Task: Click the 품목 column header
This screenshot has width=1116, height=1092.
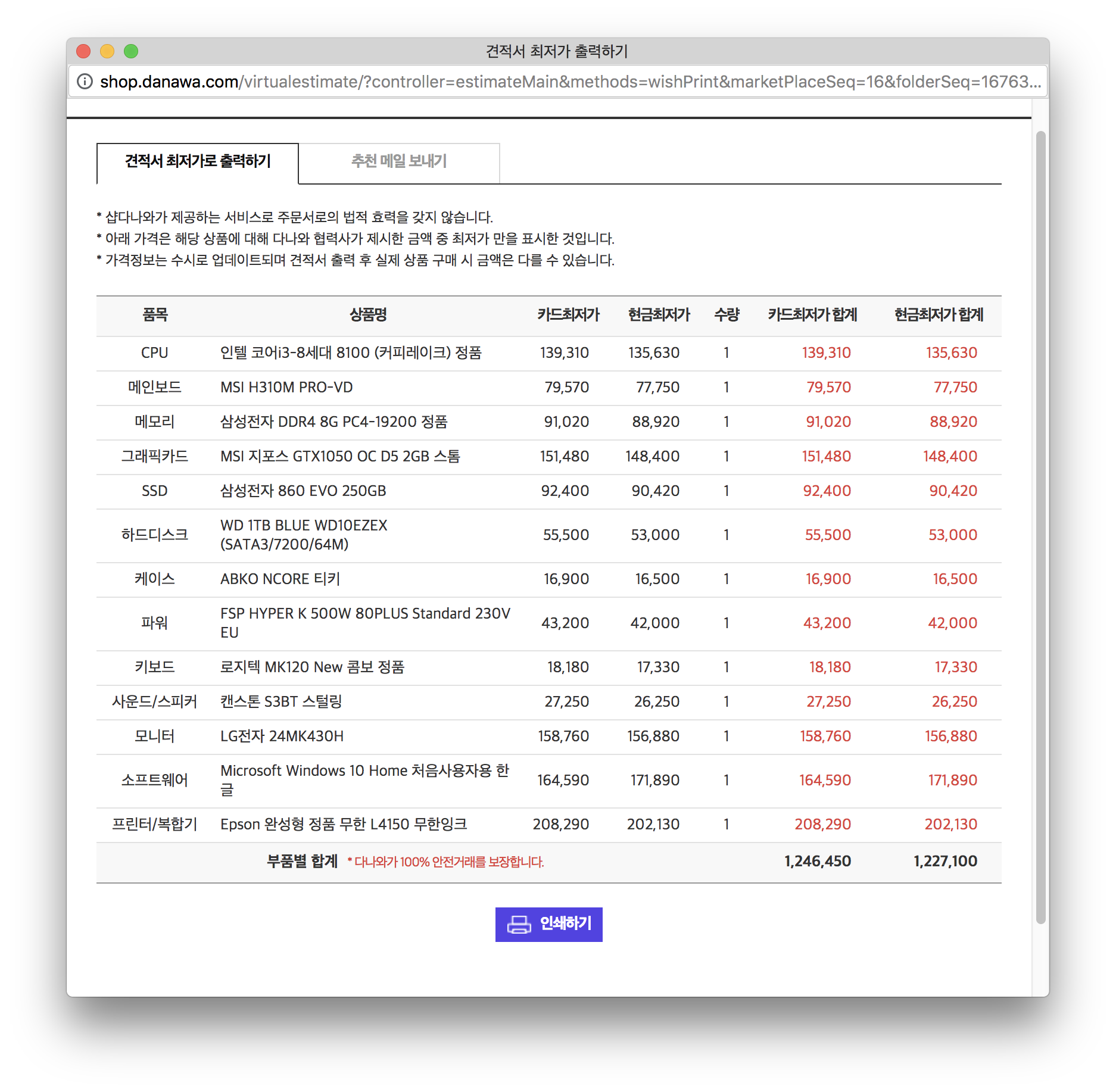Action: (x=155, y=315)
